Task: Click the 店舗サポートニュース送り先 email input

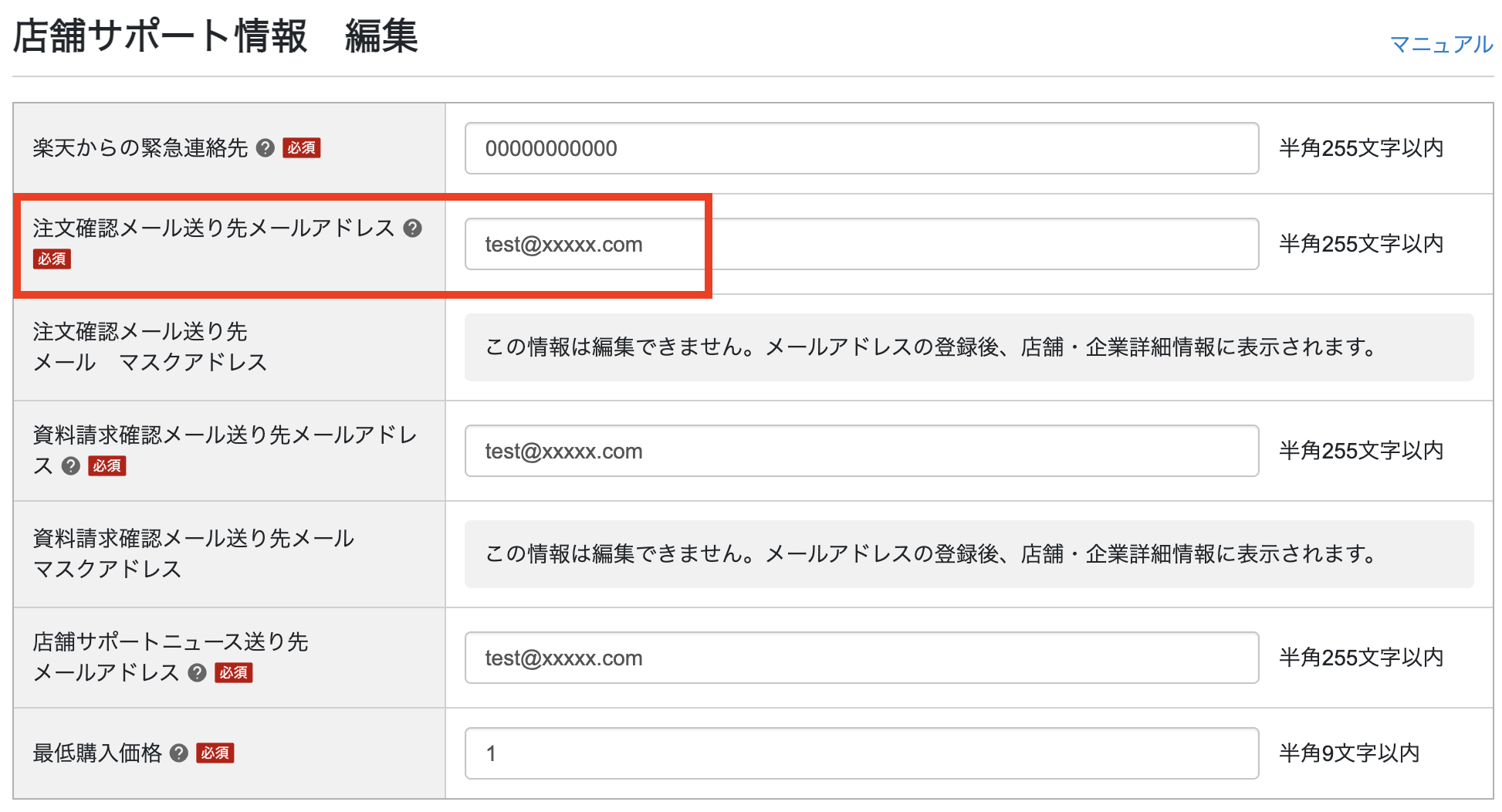Action: tap(861, 658)
